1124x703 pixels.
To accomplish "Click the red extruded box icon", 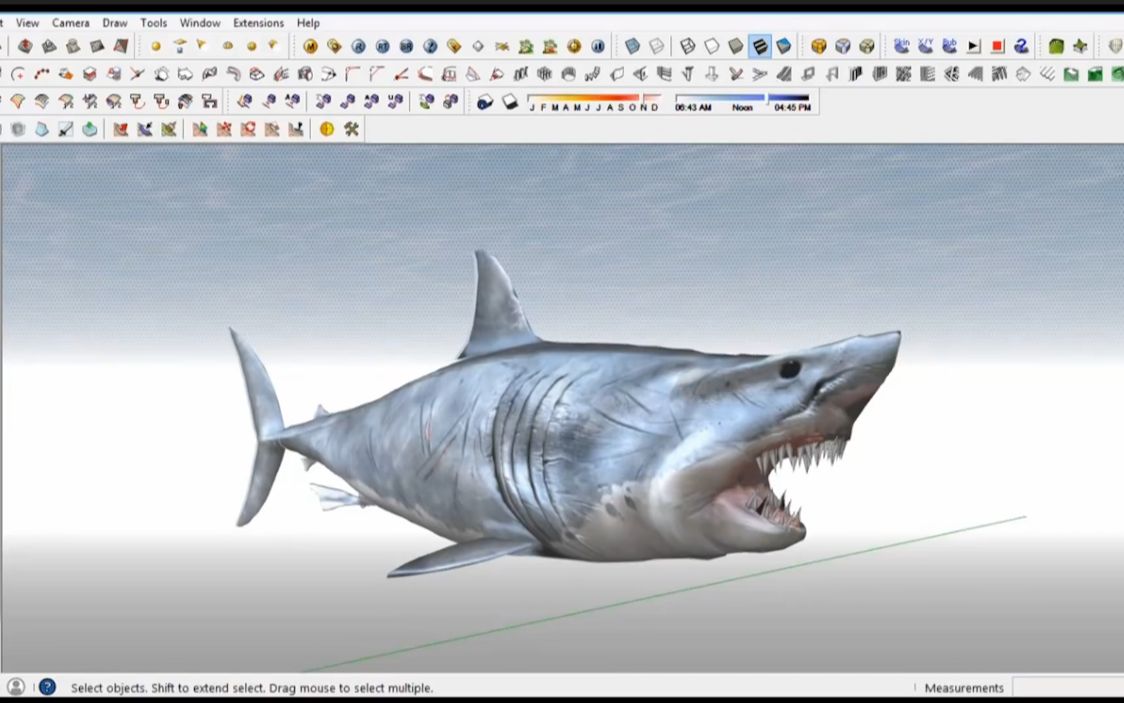I will click(x=90, y=74).
